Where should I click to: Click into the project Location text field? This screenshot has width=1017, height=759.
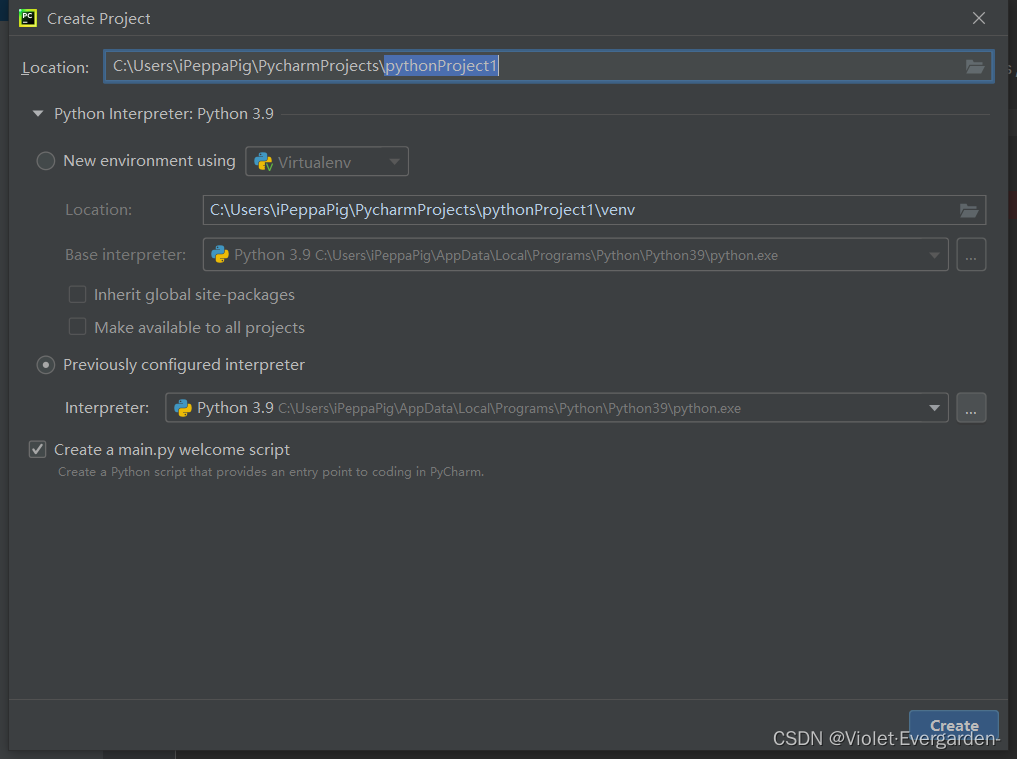pos(548,66)
